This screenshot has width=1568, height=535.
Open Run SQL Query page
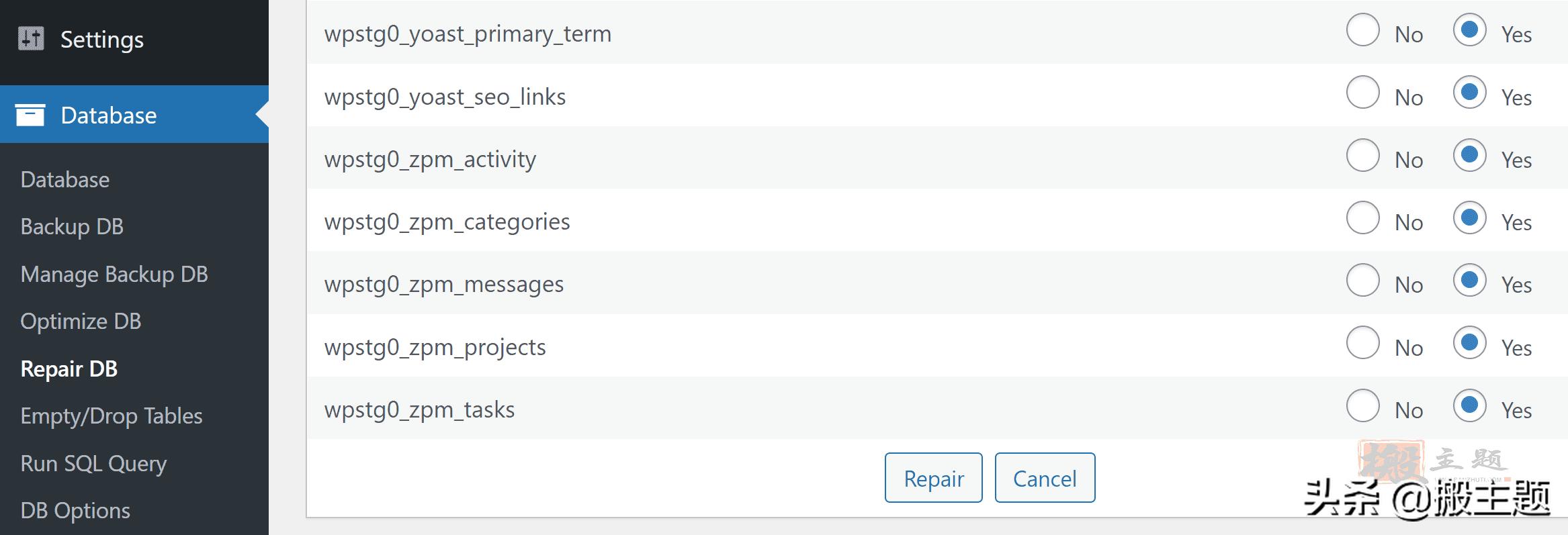pos(93,464)
